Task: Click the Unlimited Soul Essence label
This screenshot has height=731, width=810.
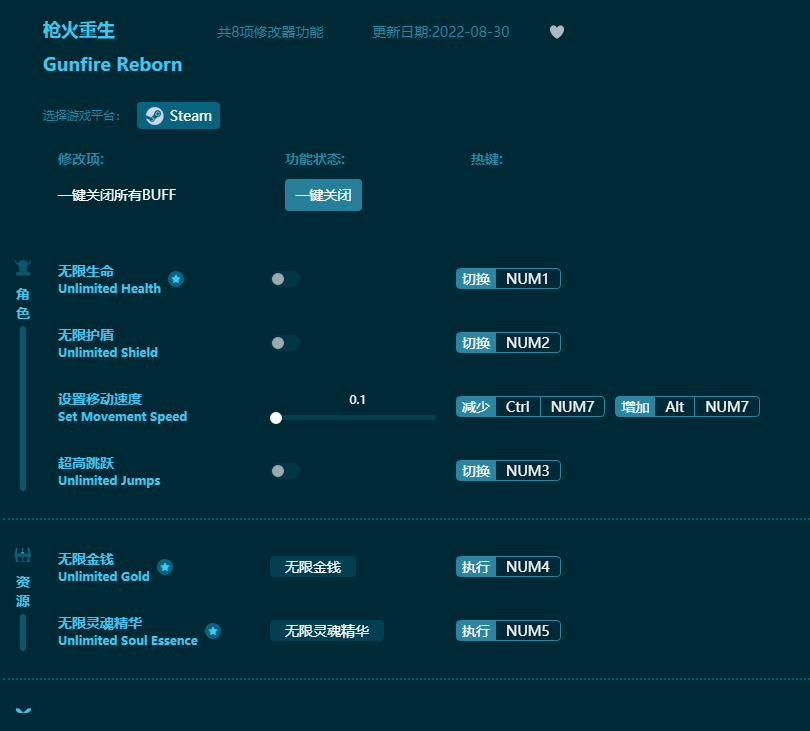Action: 128,641
